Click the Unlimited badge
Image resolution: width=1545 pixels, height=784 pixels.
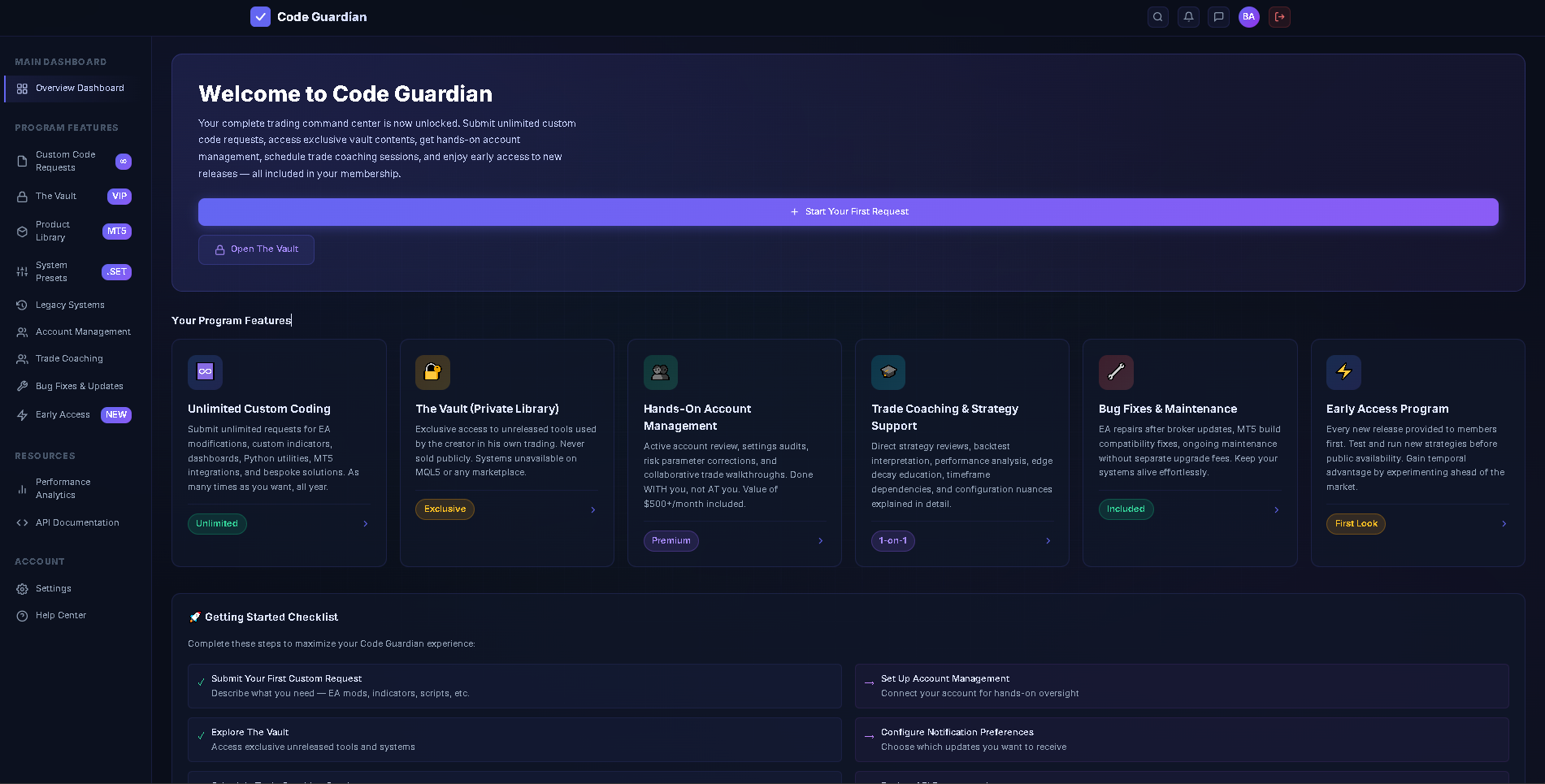217,524
